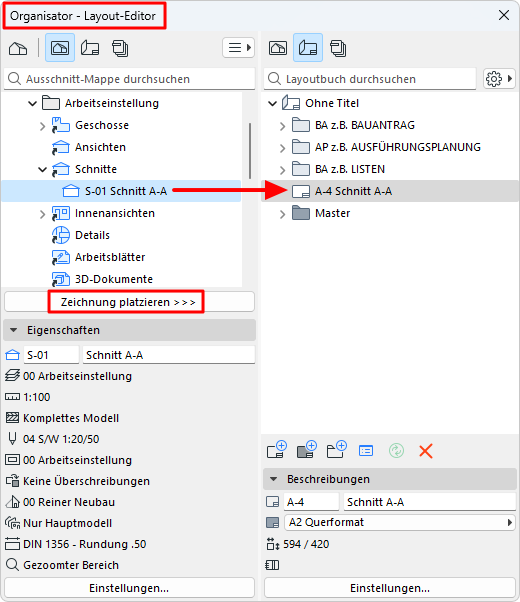Open Layout Book gear settings dropdown

click(499, 79)
